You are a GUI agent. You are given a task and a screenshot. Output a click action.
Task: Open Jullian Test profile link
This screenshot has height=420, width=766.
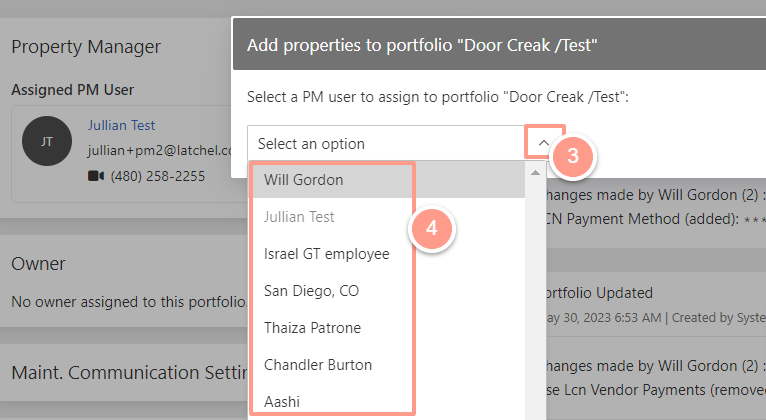click(121, 126)
